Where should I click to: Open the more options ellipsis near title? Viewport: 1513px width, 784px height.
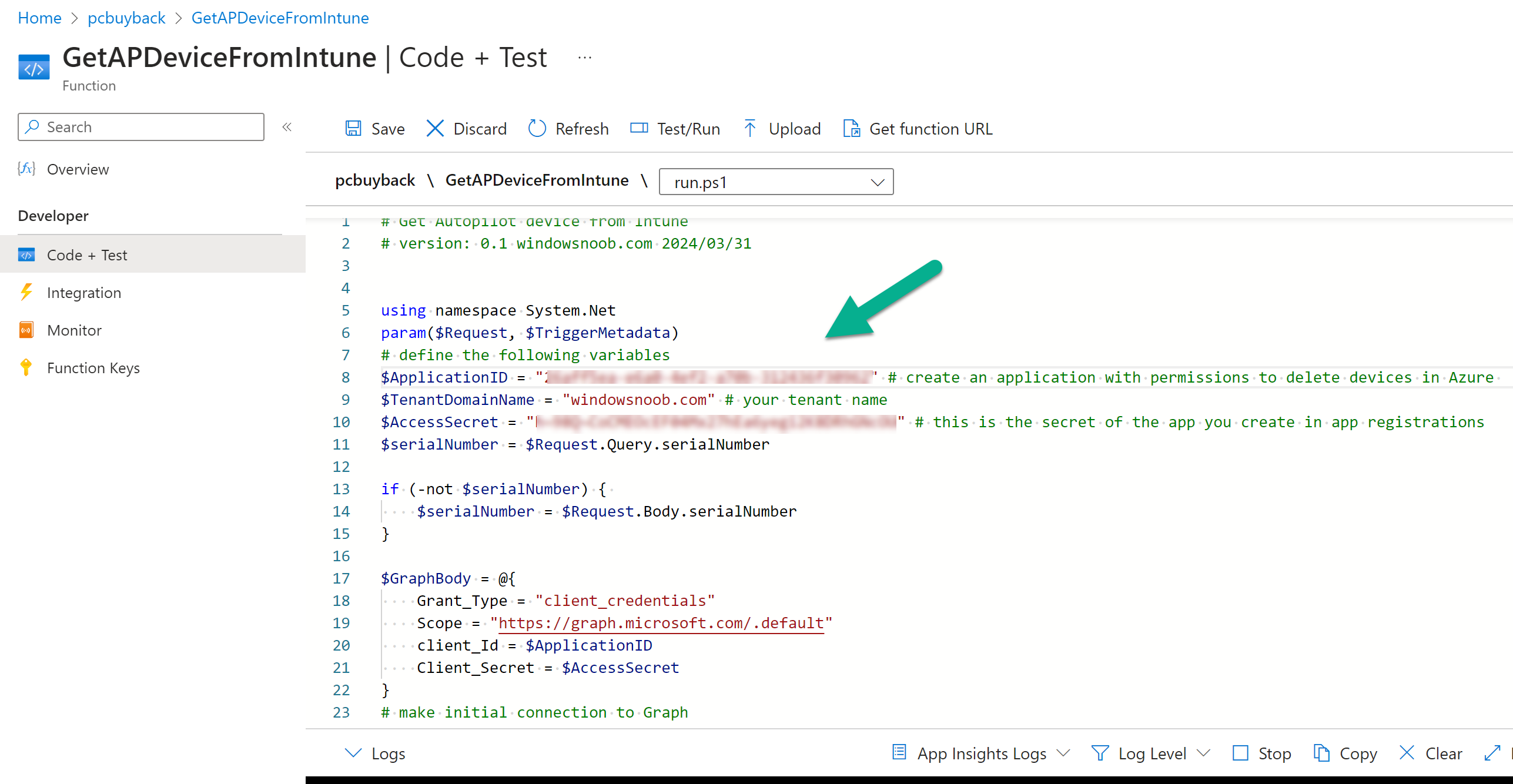[585, 58]
